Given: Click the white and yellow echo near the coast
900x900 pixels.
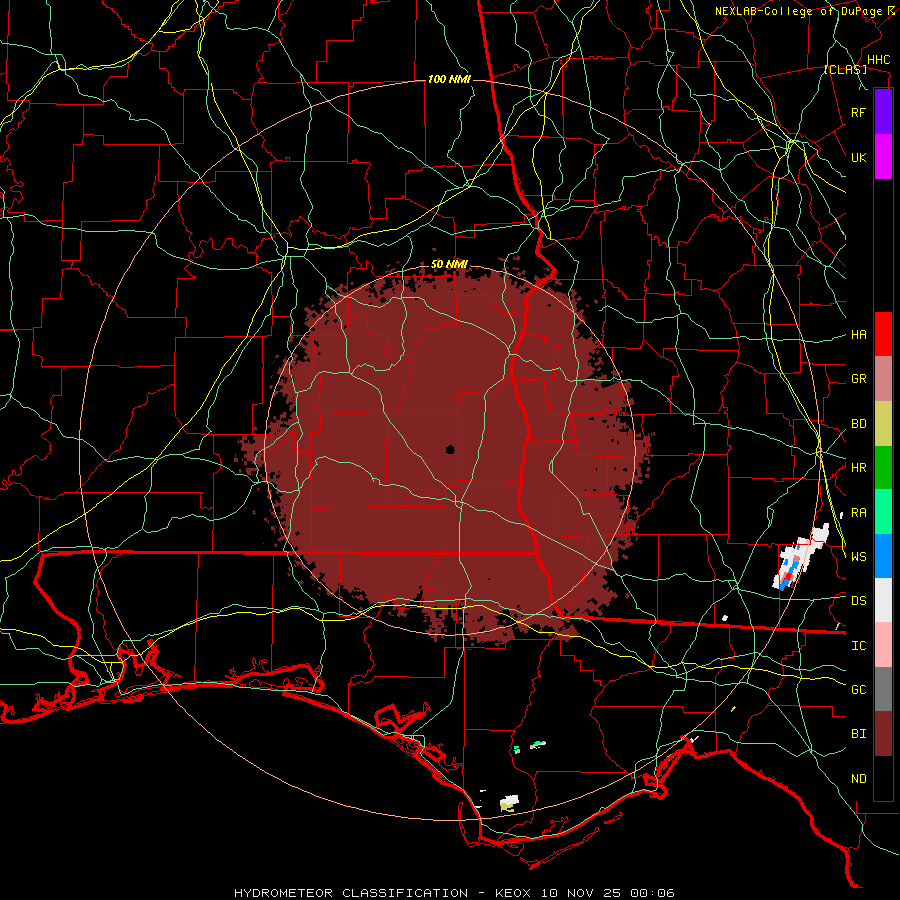Looking at the screenshot, I should pos(508,802).
